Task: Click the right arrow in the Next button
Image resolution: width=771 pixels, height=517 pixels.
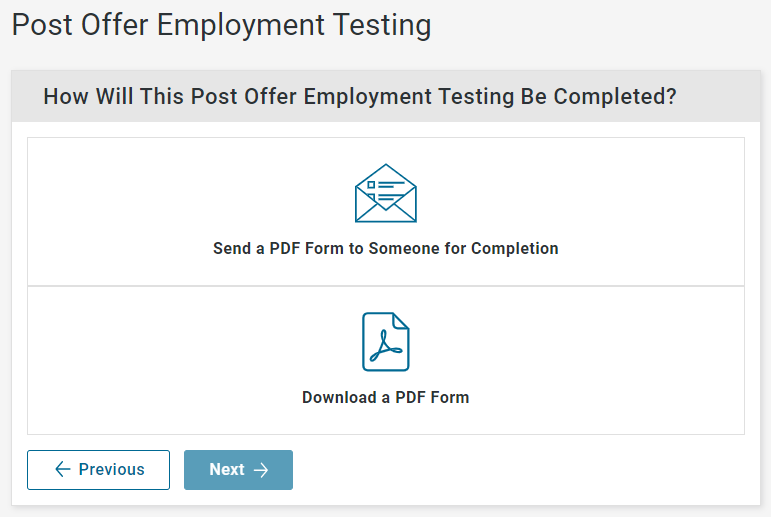Action: [x=261, y=470]
